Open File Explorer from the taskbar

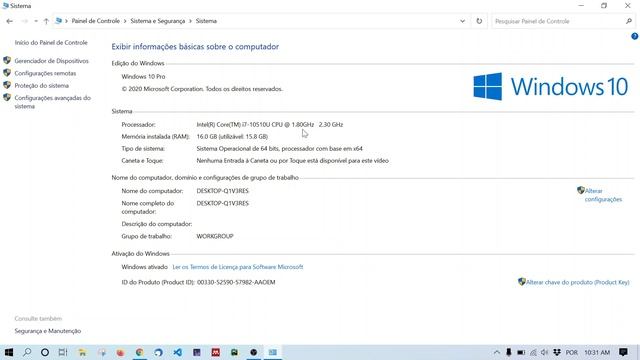click(x=82, y=352)
